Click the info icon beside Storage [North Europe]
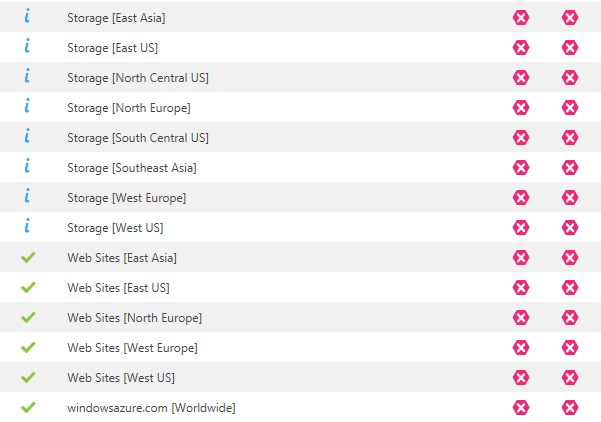 pyautogui.click(x=27, y=106)
